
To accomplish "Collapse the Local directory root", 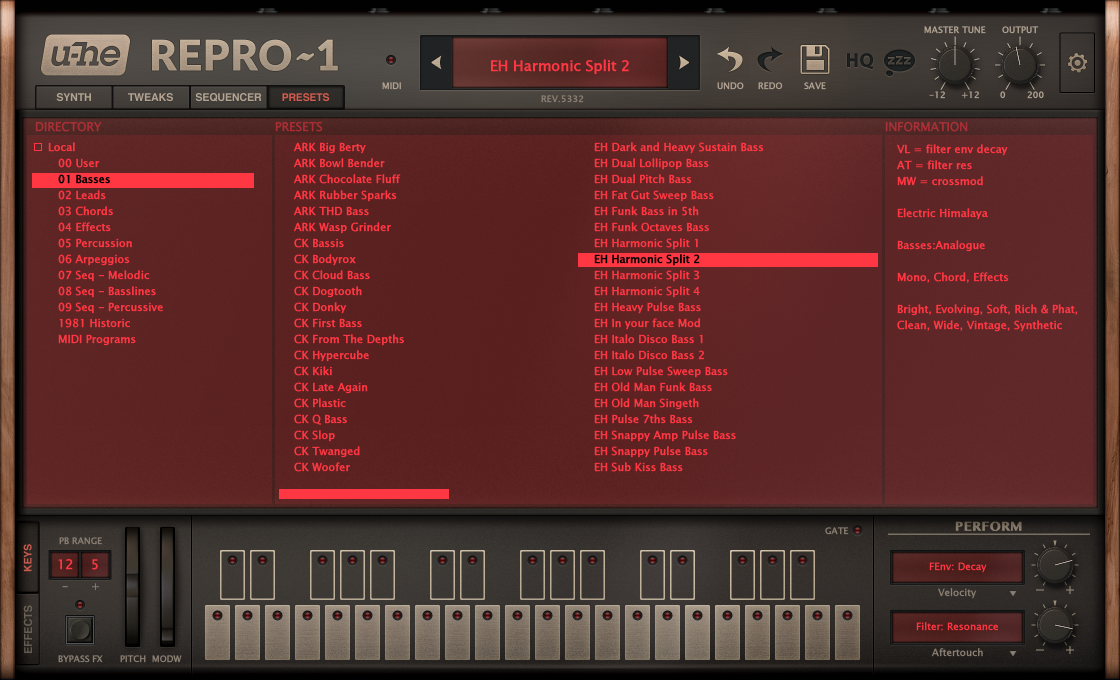I will [39, 147].
